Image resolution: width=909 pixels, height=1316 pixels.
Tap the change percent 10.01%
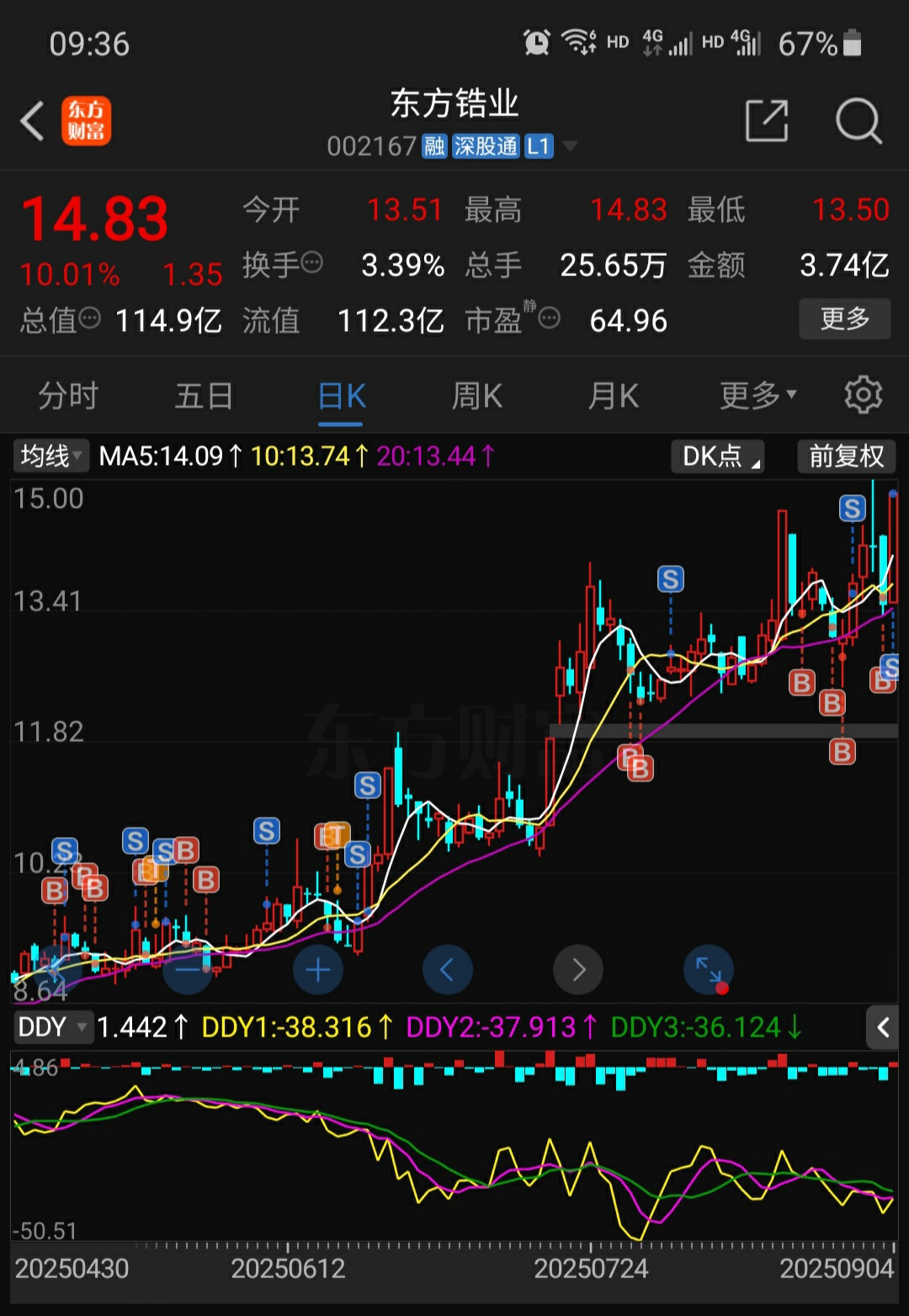tap(70, 274)
